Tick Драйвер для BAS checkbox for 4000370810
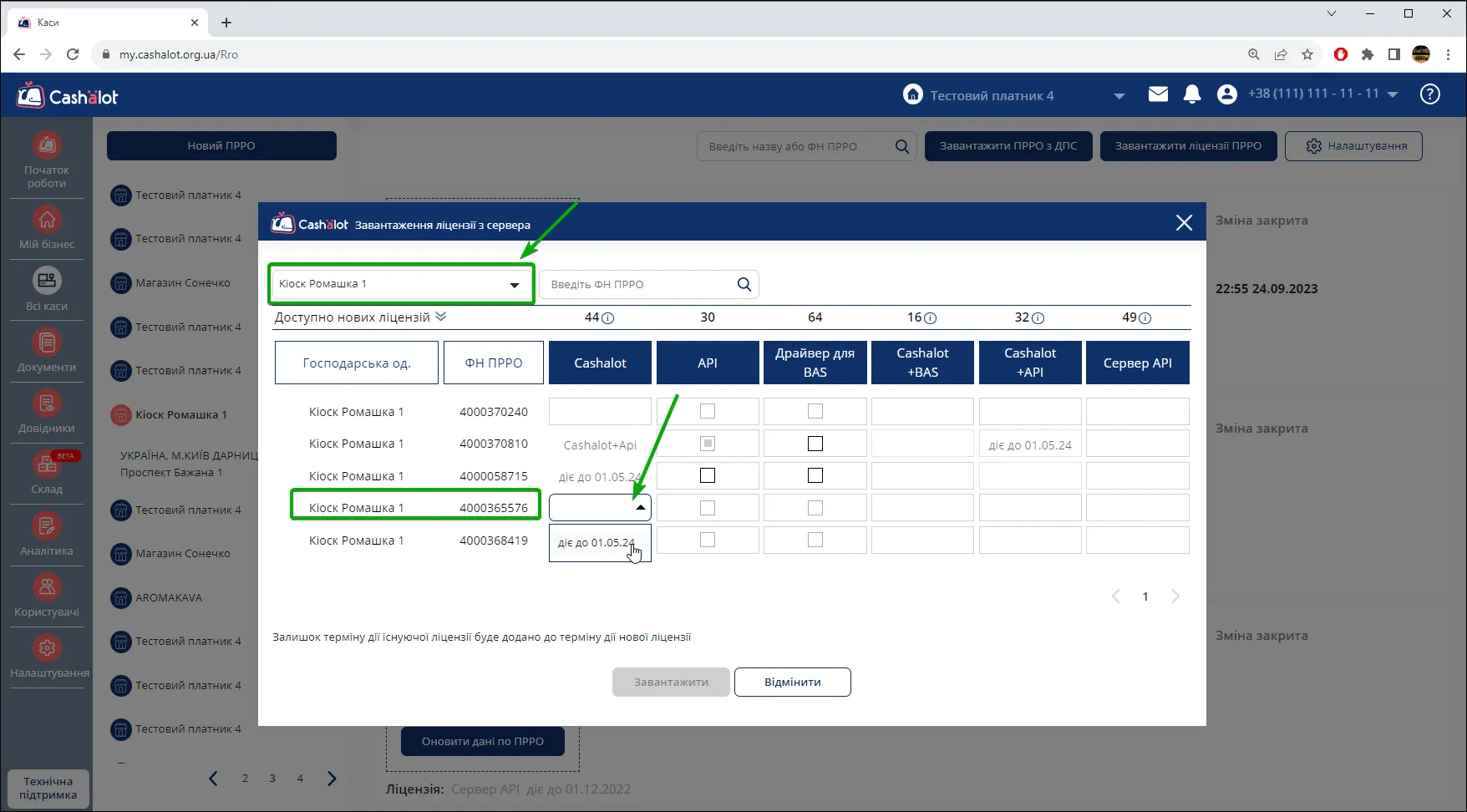 (815, 444)
